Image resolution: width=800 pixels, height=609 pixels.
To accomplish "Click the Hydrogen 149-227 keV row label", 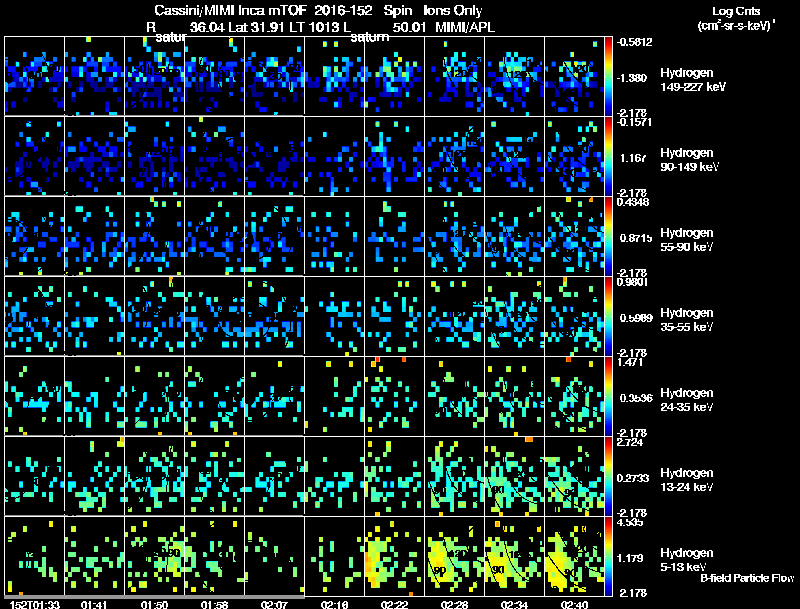I will point(692,80).
